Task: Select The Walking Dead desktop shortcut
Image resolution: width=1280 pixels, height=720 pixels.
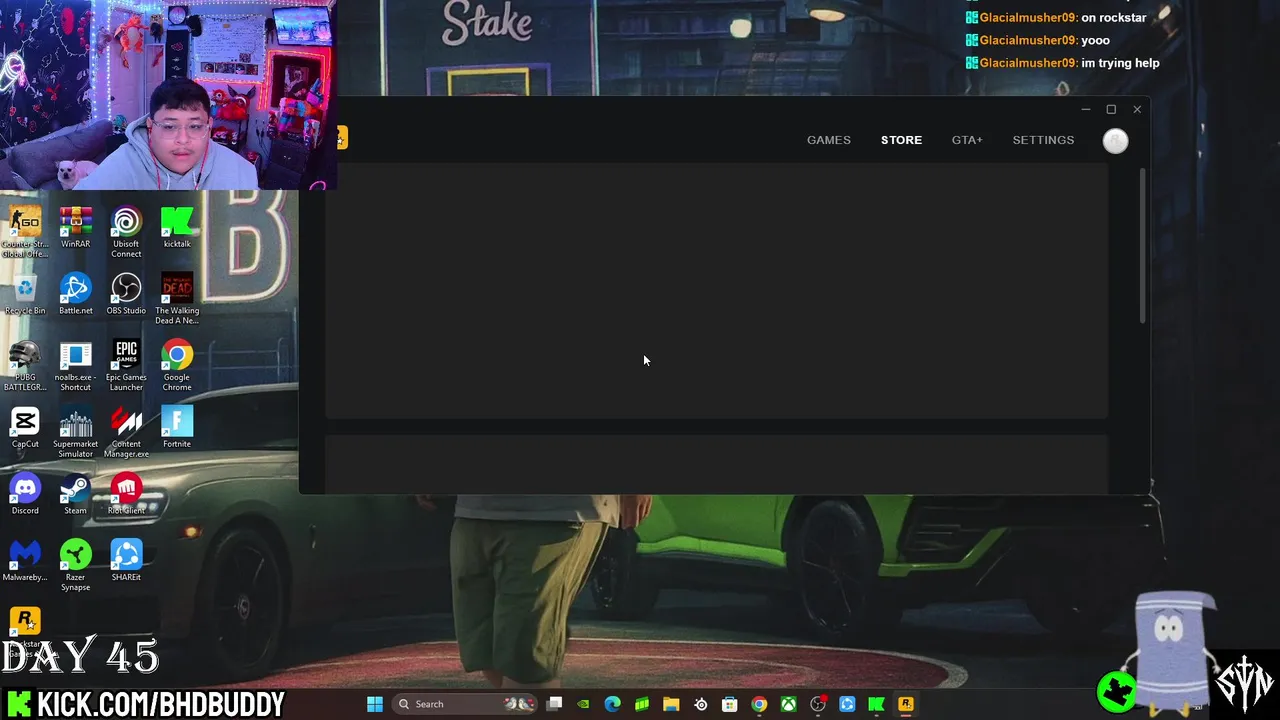Action: tap(177, 299)
